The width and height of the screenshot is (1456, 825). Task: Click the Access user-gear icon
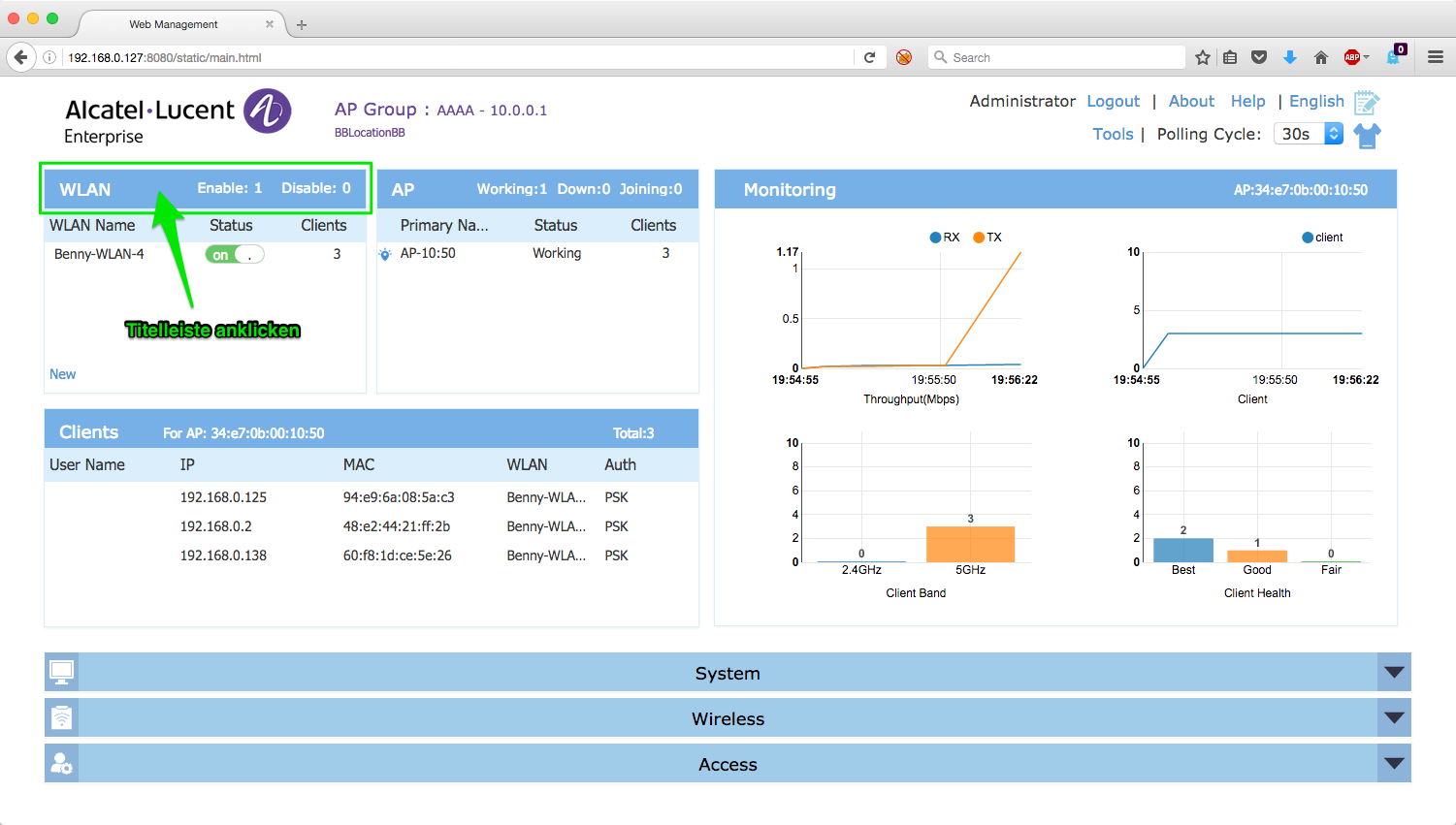61,764
